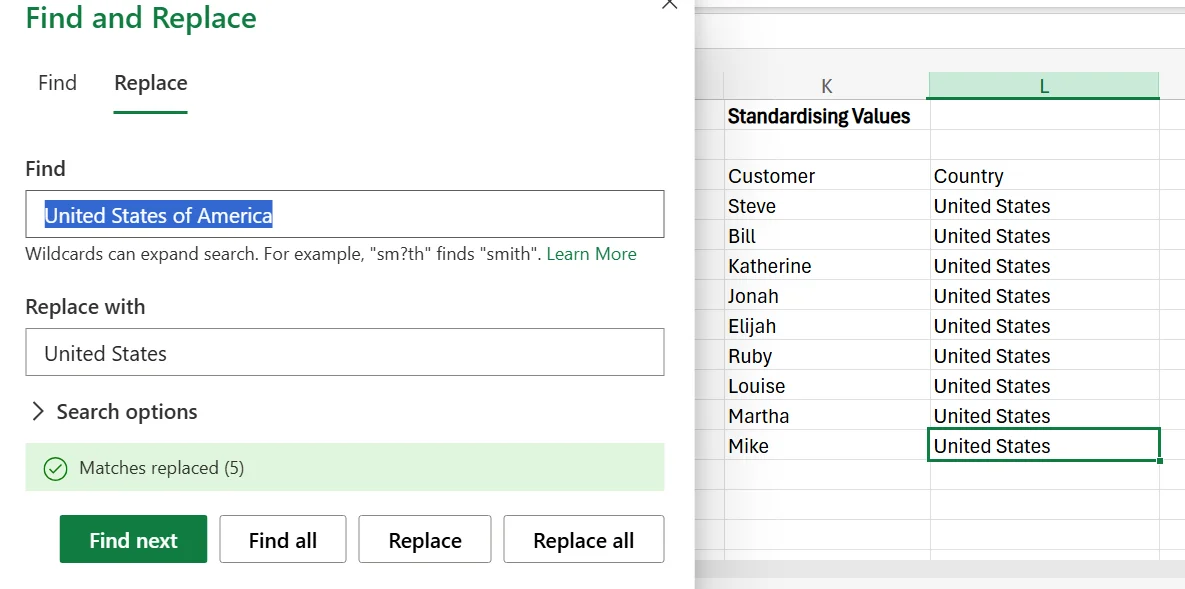This screenshot has width=1185, height=589.
Task: Switch to the Find tab
Action: [x=57, y=83]
